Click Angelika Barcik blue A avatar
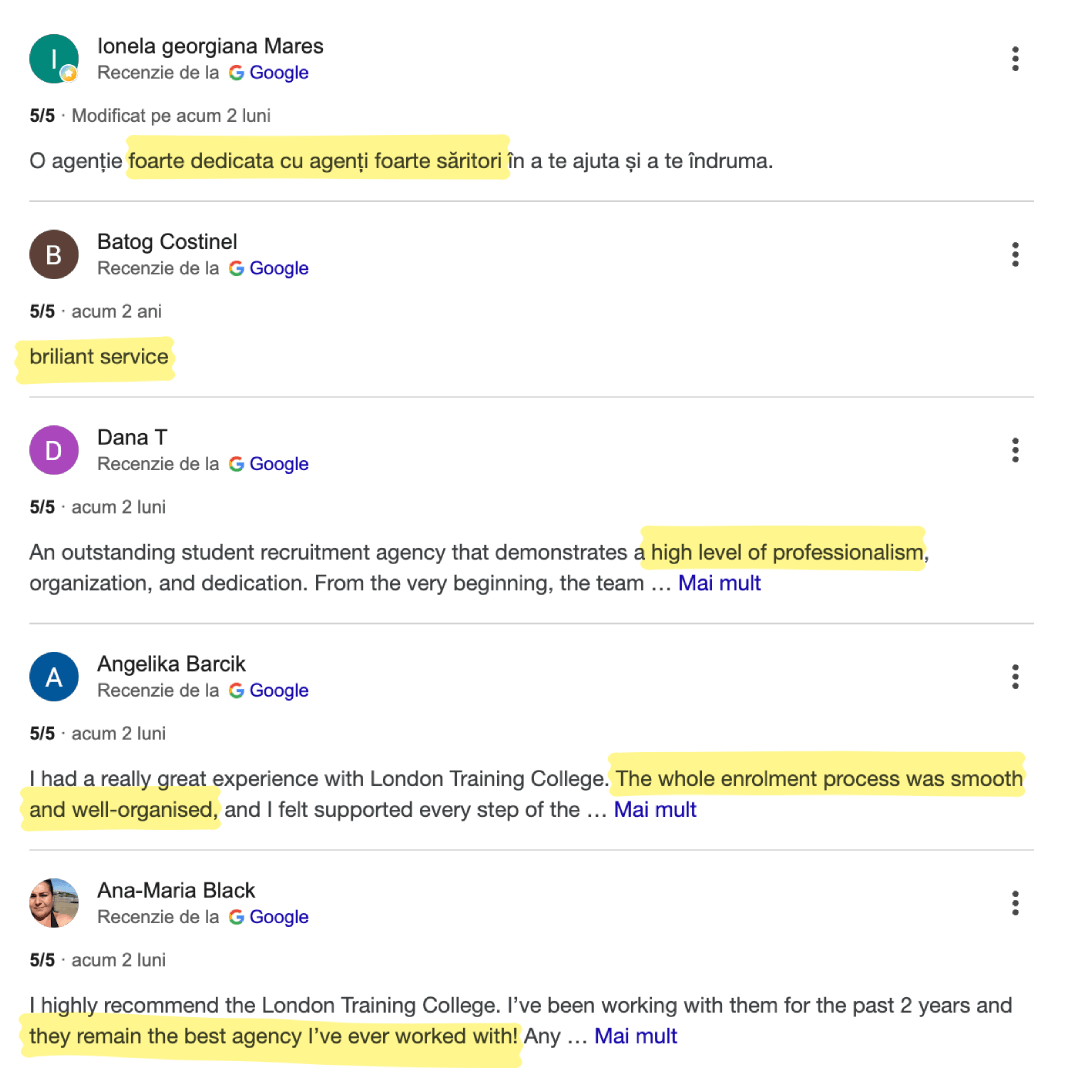The height and width of the screenshot is (1080, 1080). point(54,676)
